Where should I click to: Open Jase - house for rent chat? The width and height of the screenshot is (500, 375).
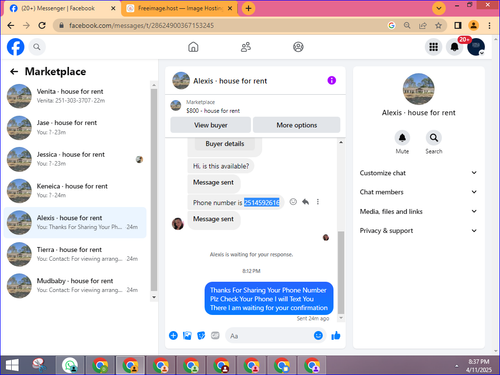75,127
